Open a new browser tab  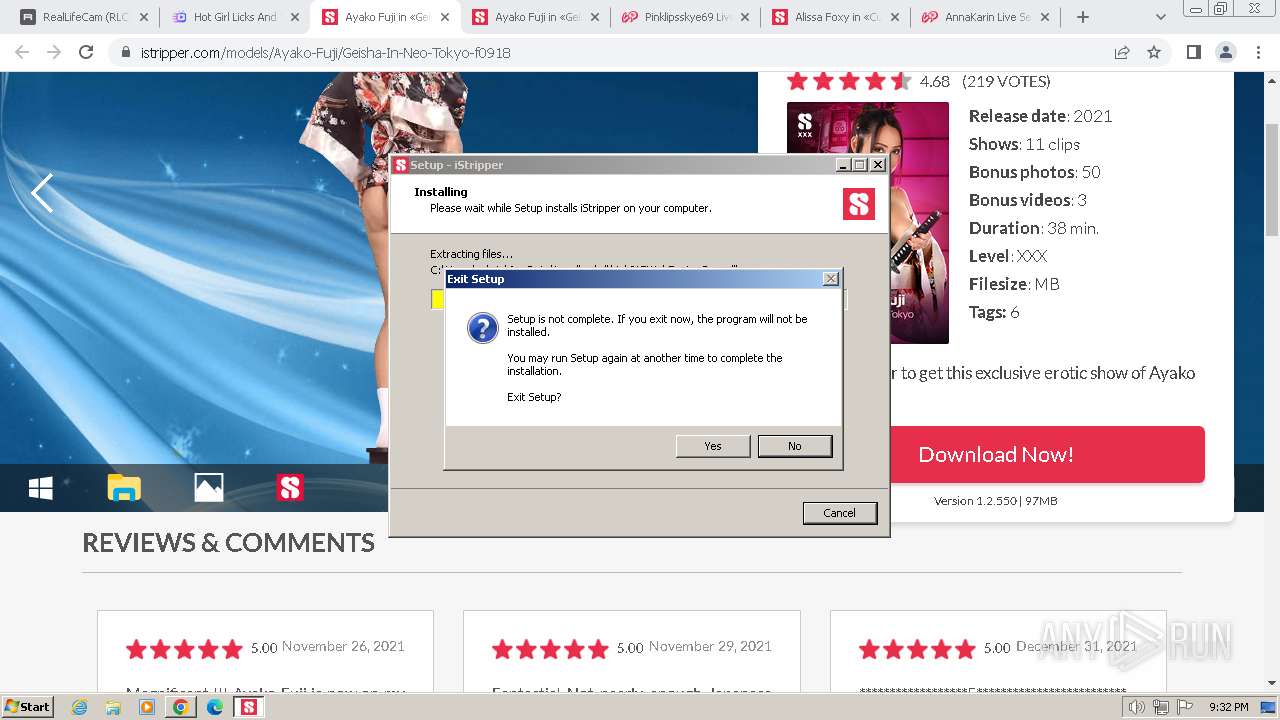click(x=1082, y=17)
